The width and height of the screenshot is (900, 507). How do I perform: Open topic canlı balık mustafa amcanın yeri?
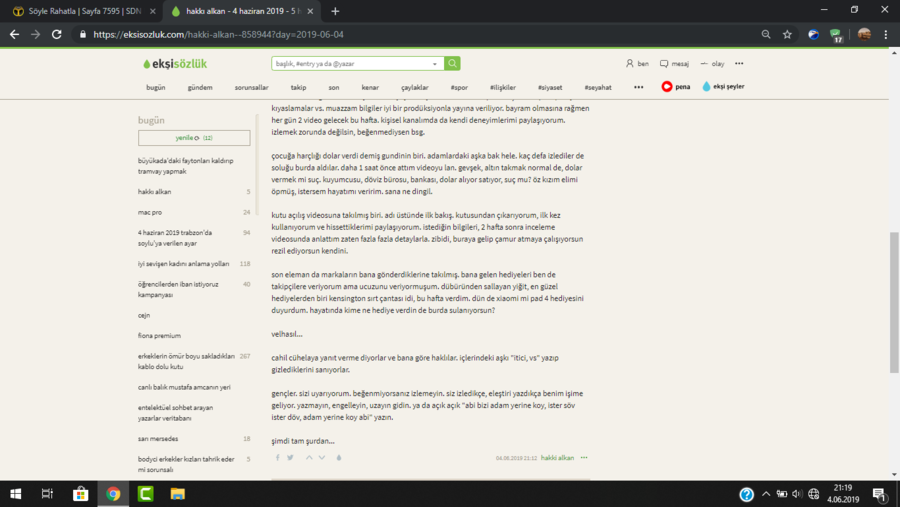pyautogui.click(x=184, y=387)
